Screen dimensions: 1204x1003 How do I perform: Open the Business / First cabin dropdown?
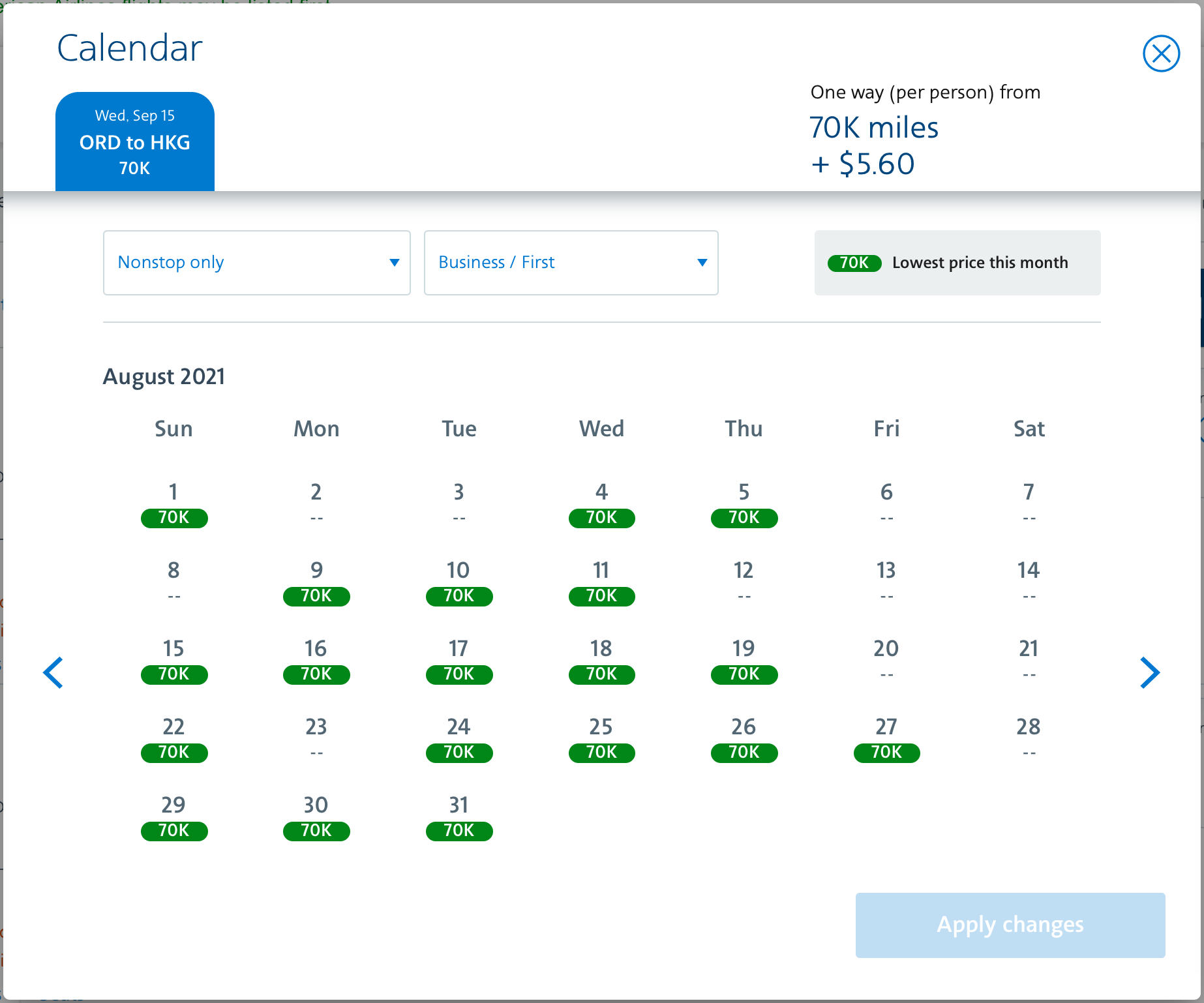[x=571, y=262]
